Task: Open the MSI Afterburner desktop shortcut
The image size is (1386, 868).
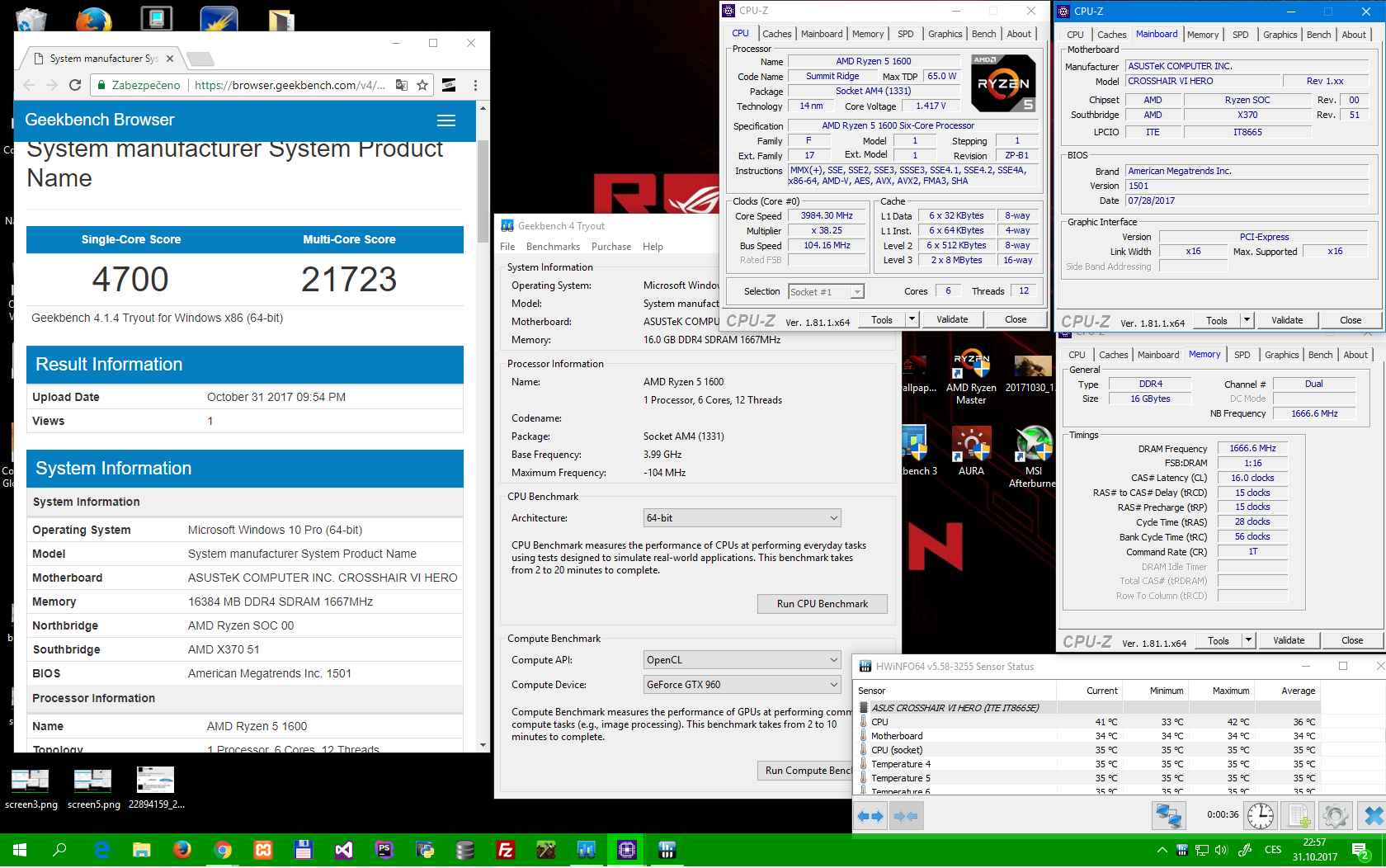Action: coord(1033,457)
